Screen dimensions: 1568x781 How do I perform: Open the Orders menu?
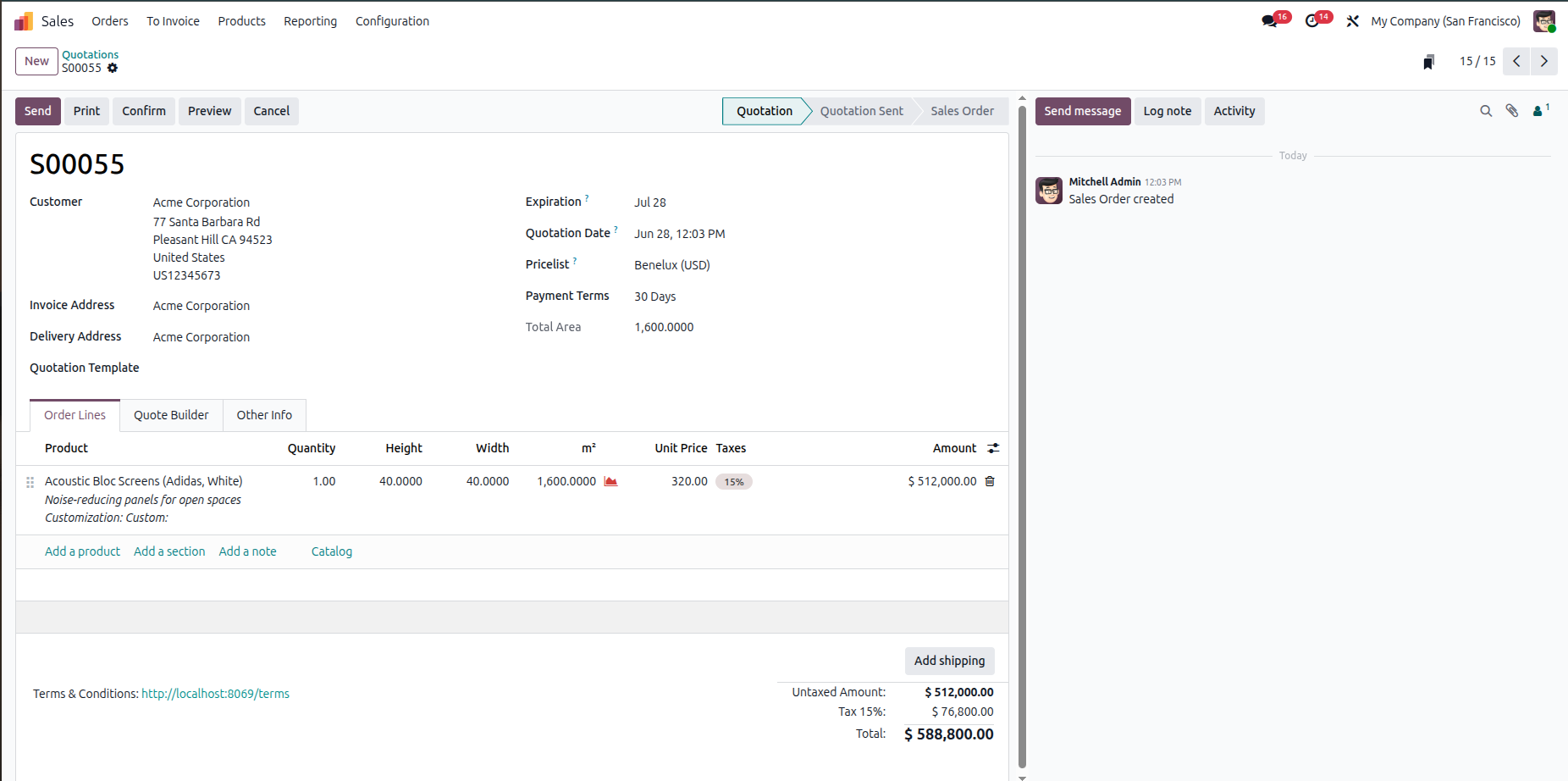coord(110,21)
